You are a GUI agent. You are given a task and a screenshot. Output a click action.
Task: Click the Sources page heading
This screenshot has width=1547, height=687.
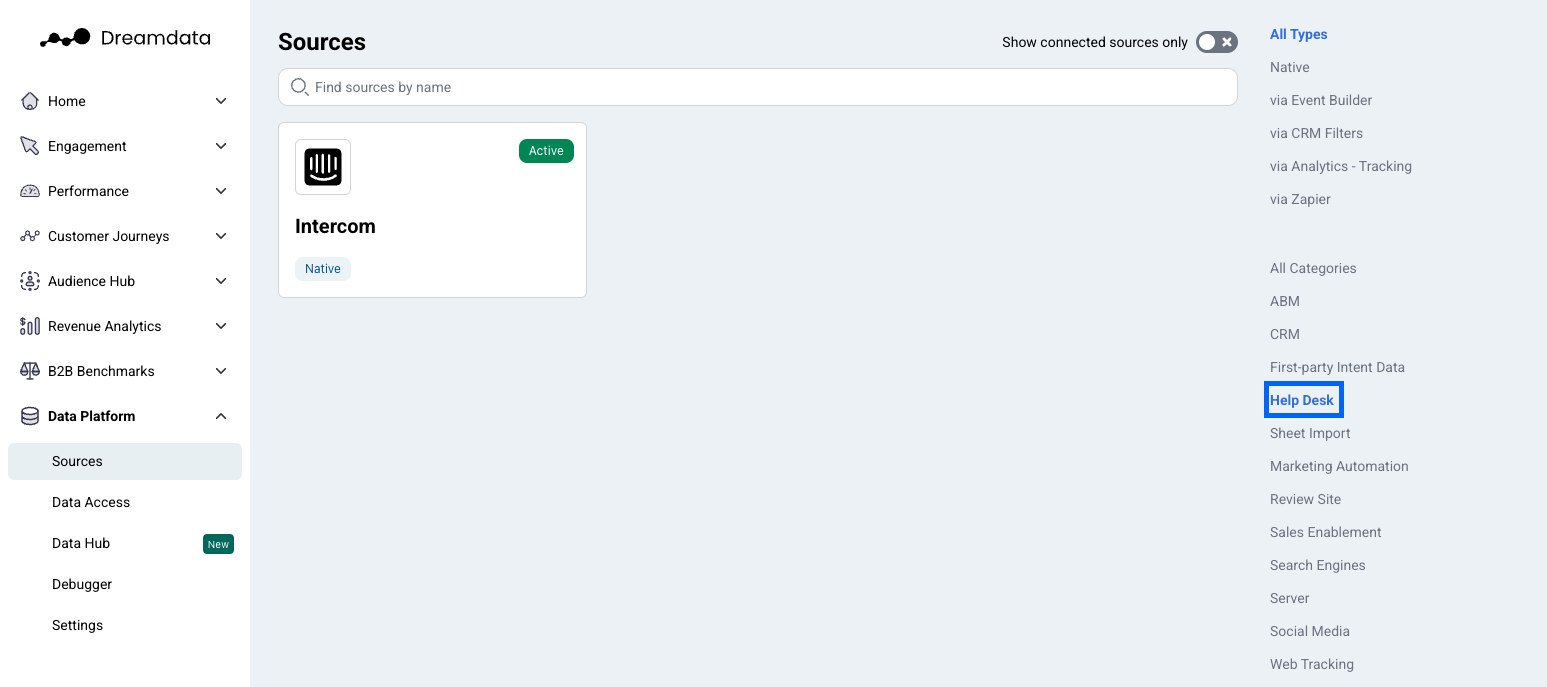322,42
